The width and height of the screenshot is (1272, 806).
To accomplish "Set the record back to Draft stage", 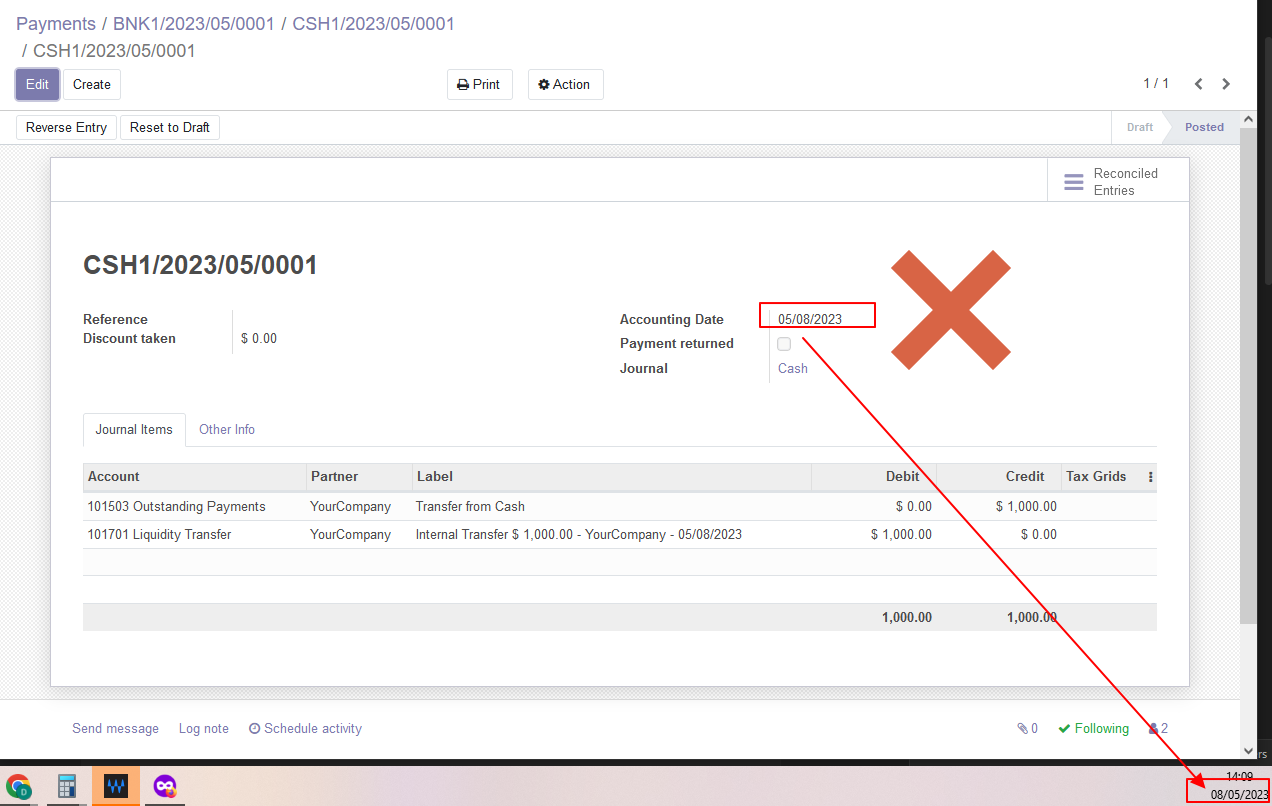I will click(x=169, y=127).
